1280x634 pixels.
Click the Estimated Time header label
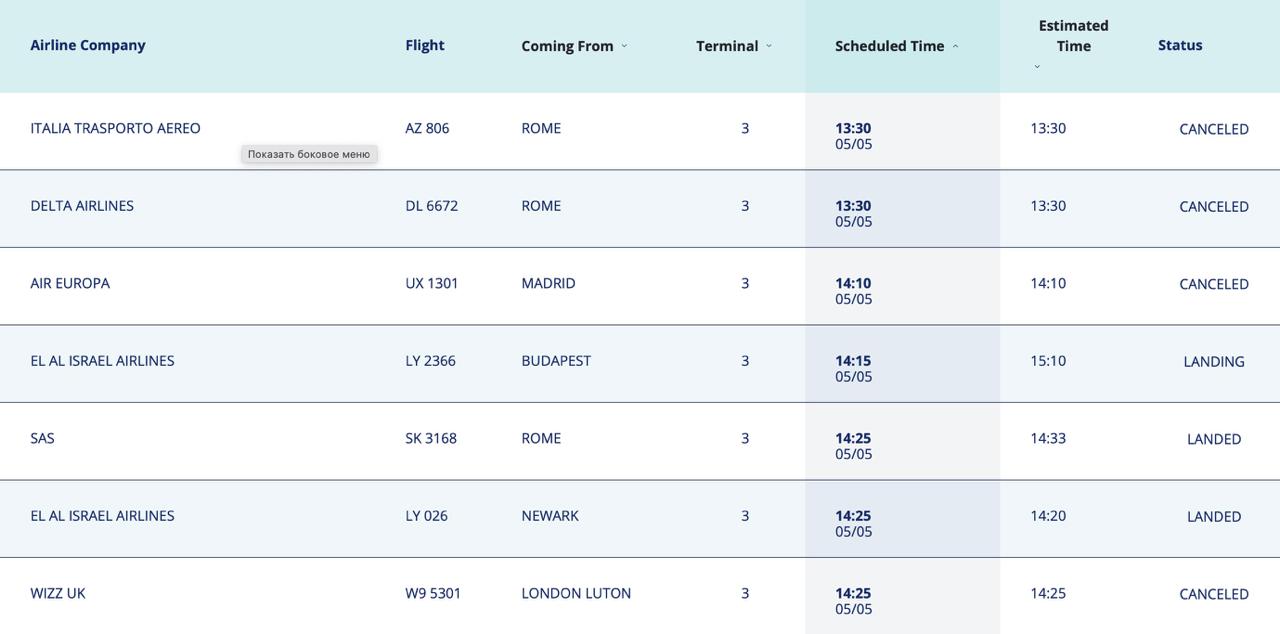(1073, 36)
